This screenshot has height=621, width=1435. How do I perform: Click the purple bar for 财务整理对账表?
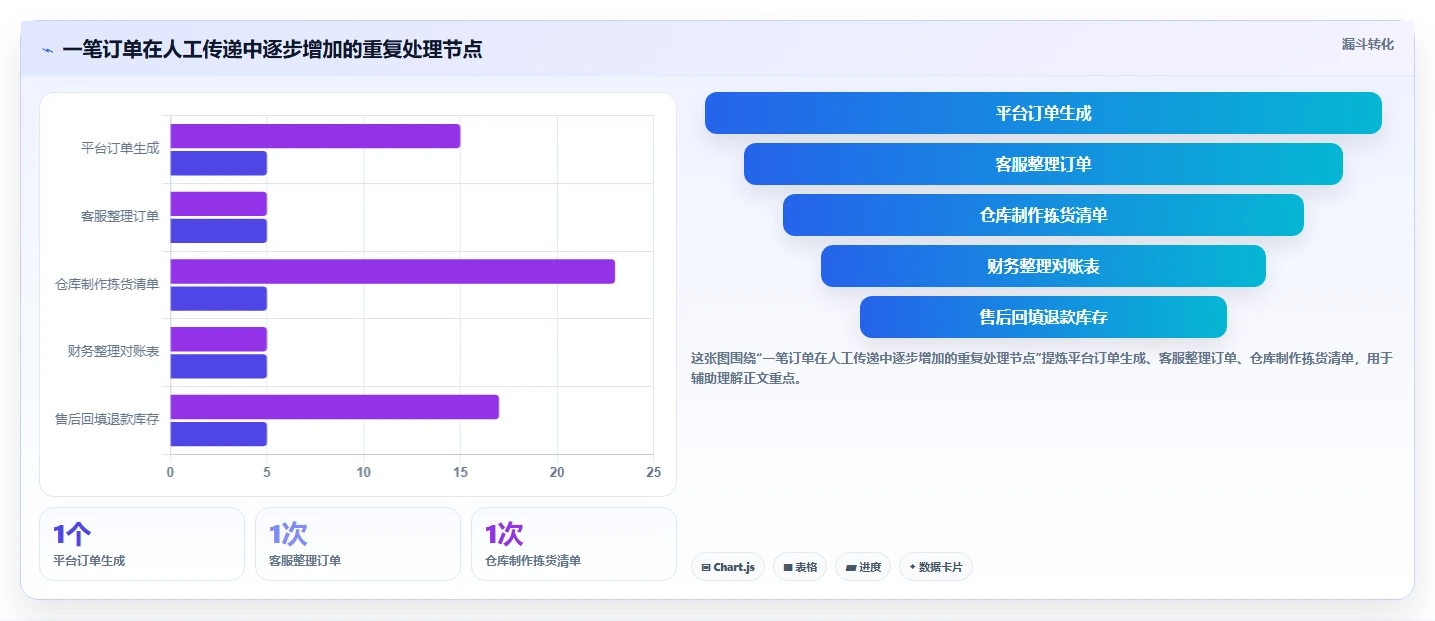click(218, 339)
